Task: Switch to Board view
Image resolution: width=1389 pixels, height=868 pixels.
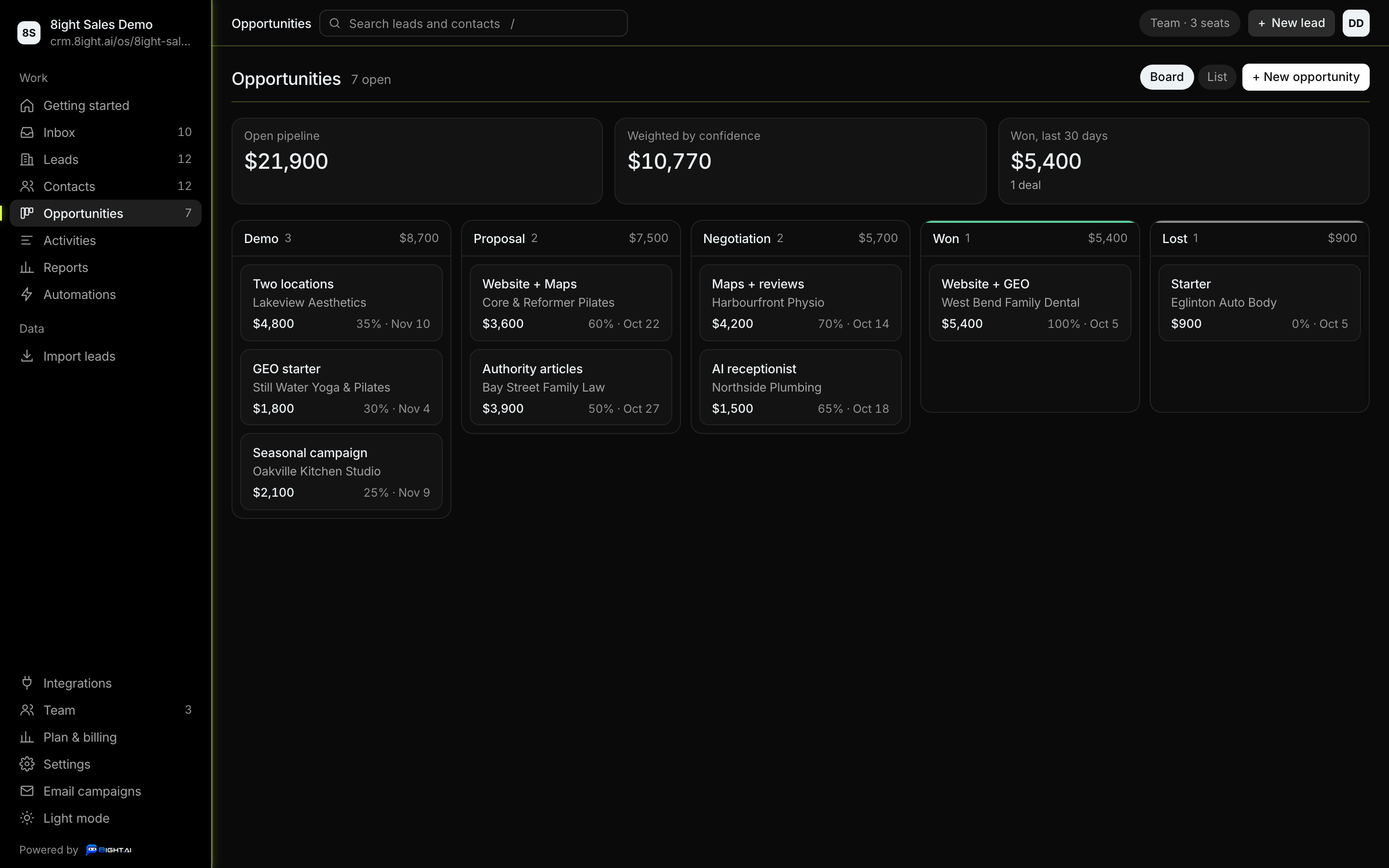Action: coord(1166,77)
